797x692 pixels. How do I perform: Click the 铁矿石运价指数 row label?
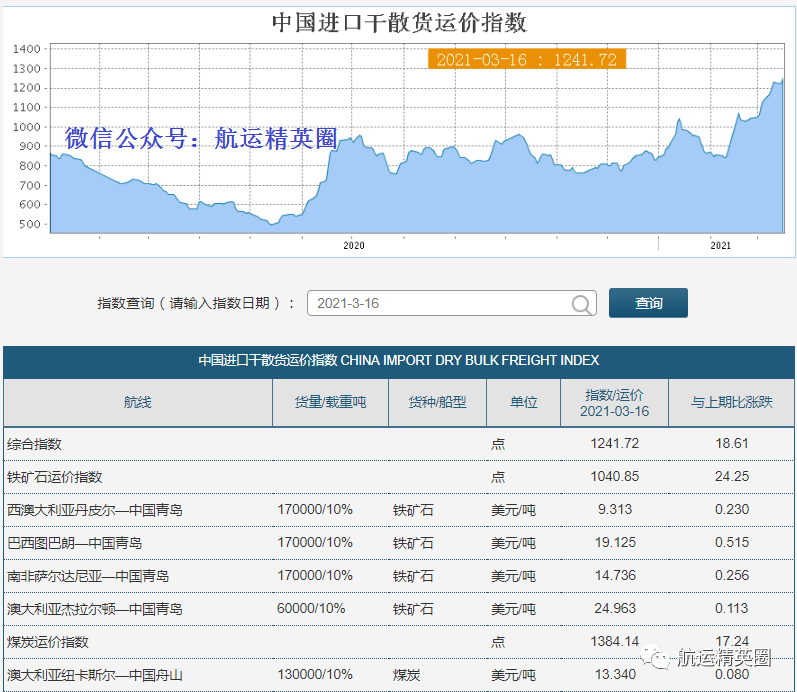pyautogui.click(x=54, y=477)
